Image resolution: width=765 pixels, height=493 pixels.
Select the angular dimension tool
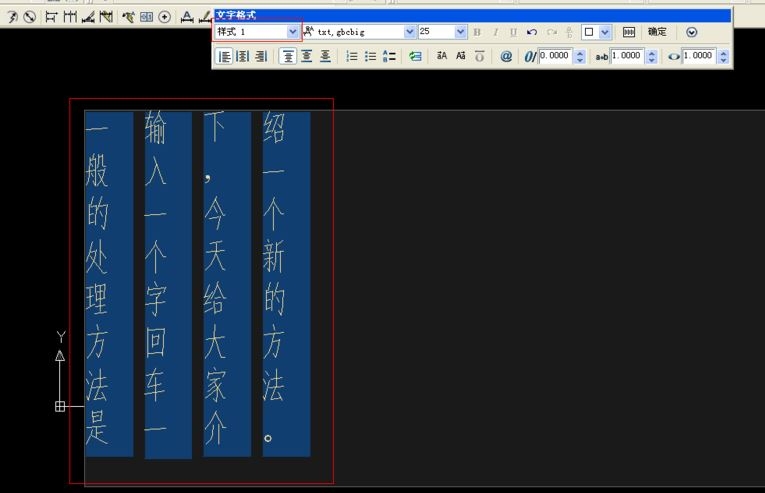pyautogui.click(x=88, y=17)
